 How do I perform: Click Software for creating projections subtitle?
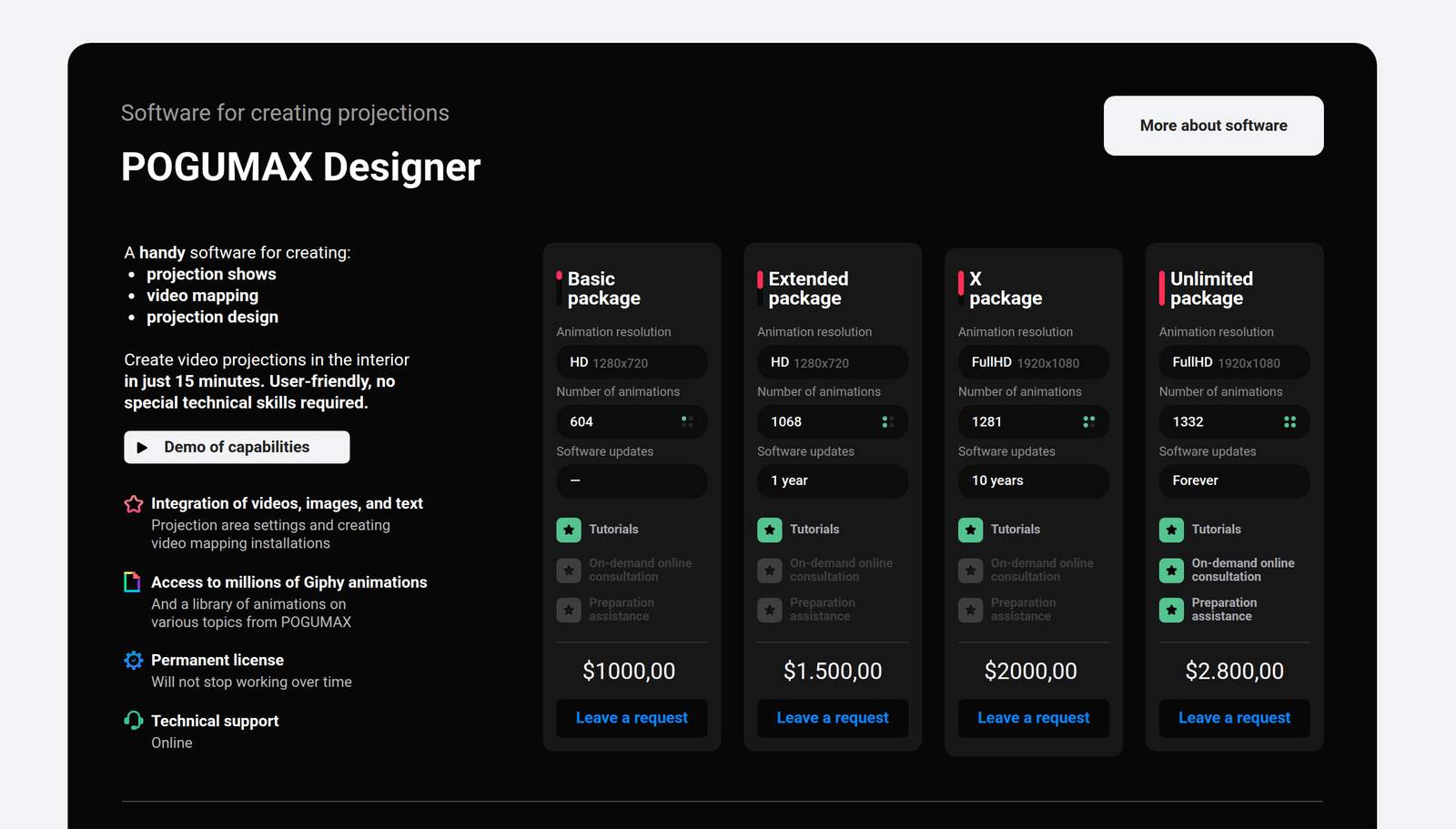pos(285,113)
